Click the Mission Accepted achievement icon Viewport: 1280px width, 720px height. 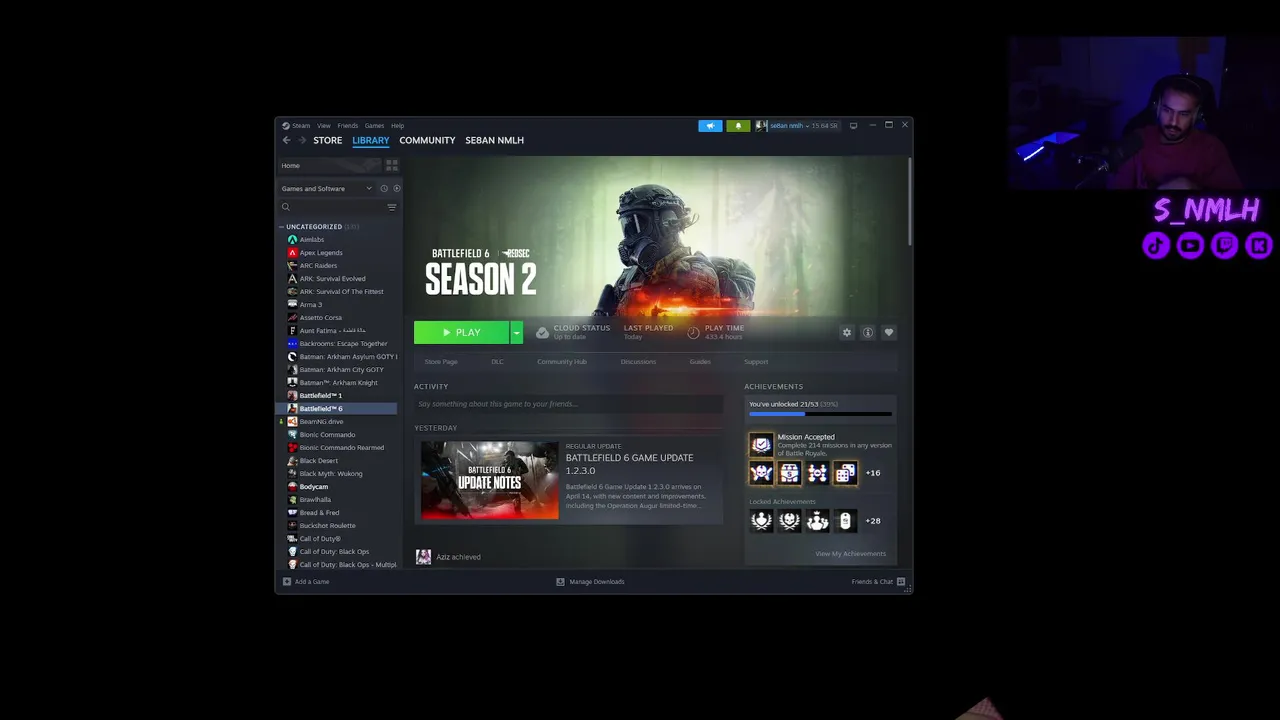point(761,445)
